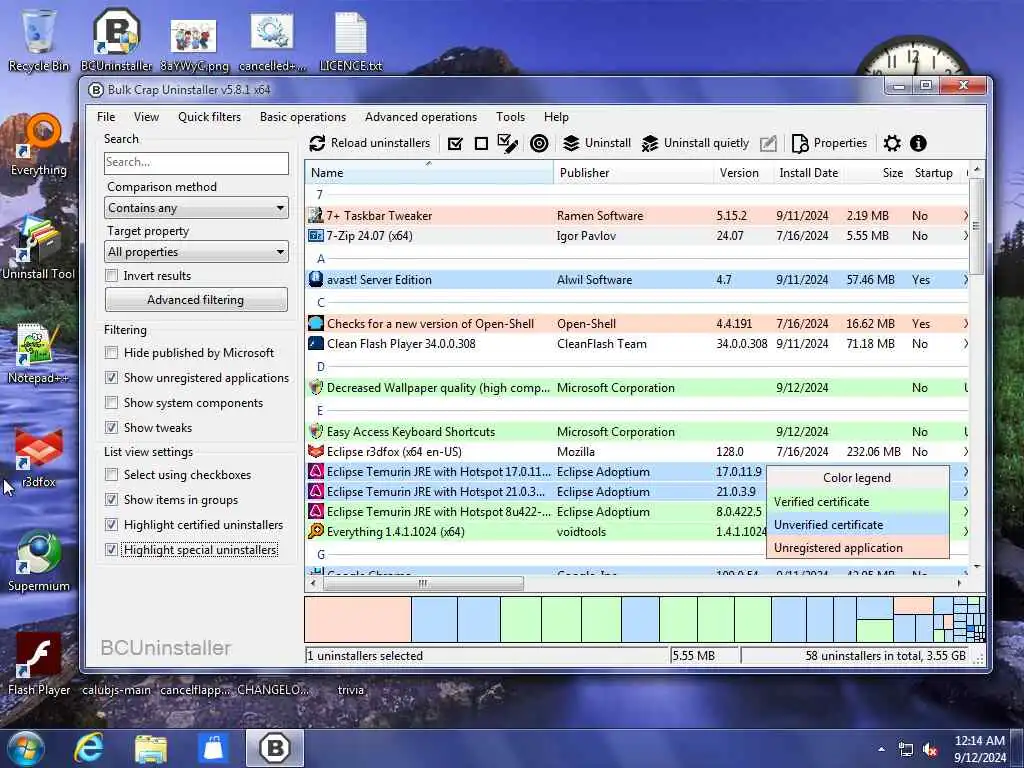Click the Uninstall quietly toolbar button

tap(695, 143)
